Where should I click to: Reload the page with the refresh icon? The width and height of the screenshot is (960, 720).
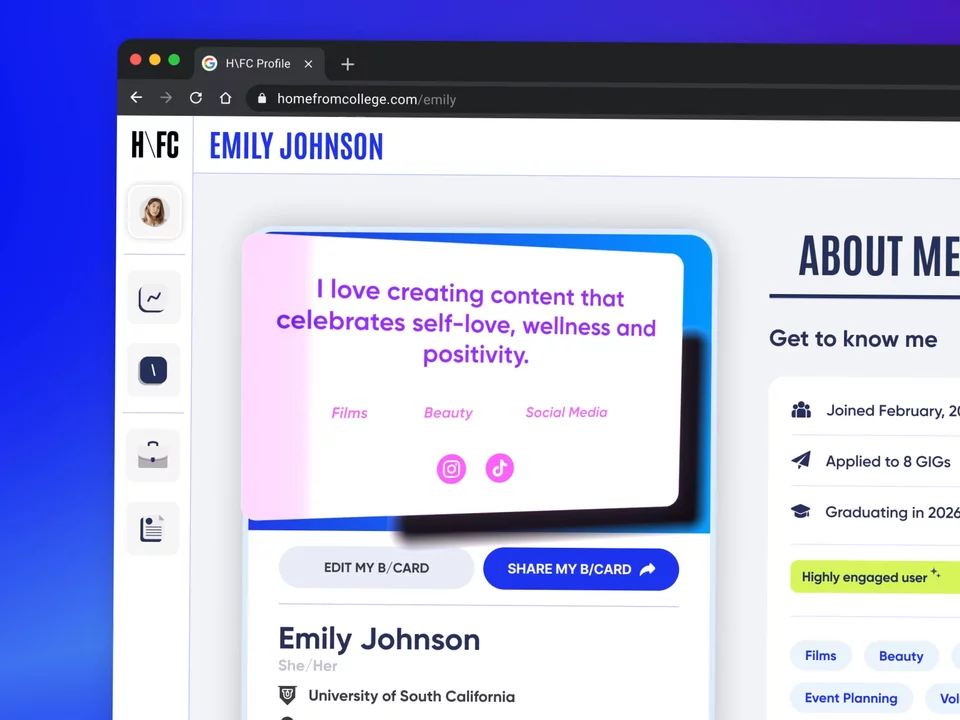196,98
